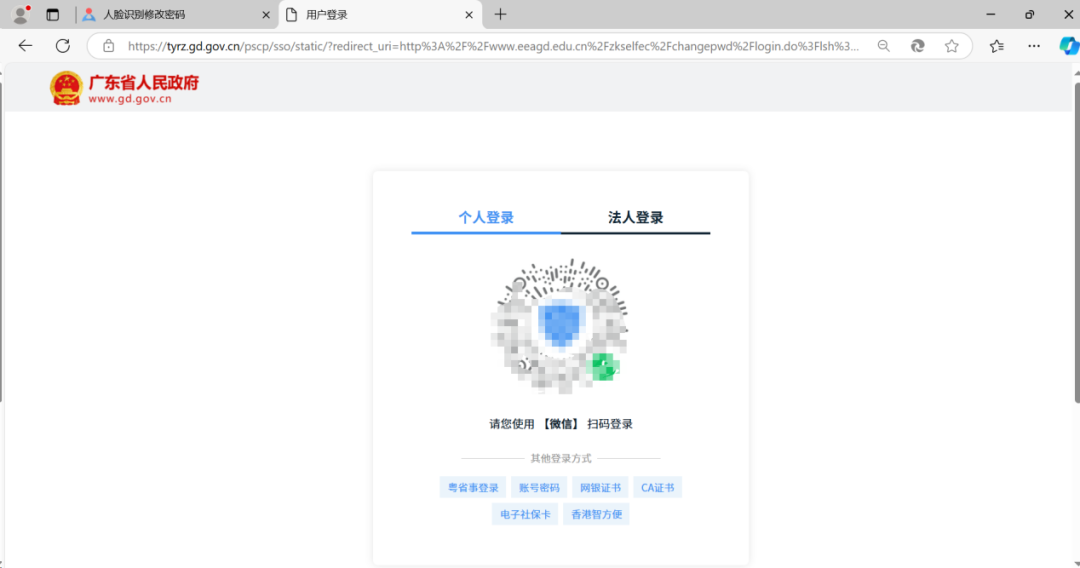
Task: Close the 人脸识别修改密码 tab
Action: 266,14
